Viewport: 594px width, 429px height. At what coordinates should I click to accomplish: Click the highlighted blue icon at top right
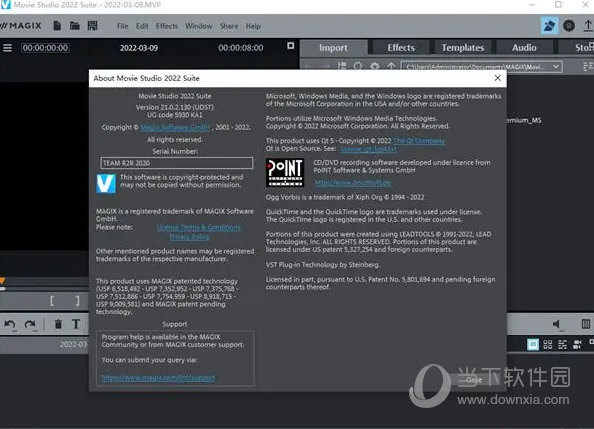click(549, 26)
